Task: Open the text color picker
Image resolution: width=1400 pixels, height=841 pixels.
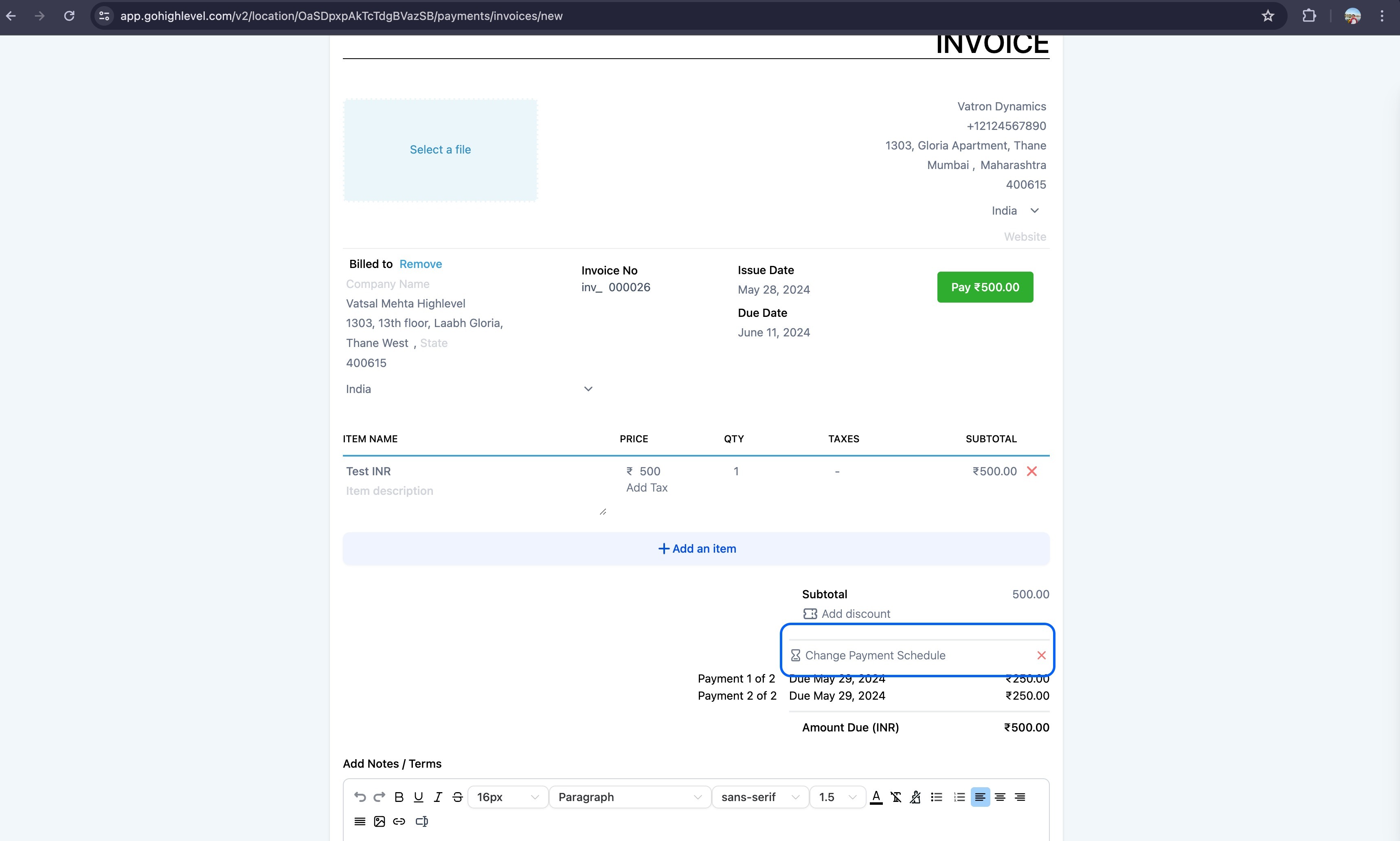Action: (876, 797)
